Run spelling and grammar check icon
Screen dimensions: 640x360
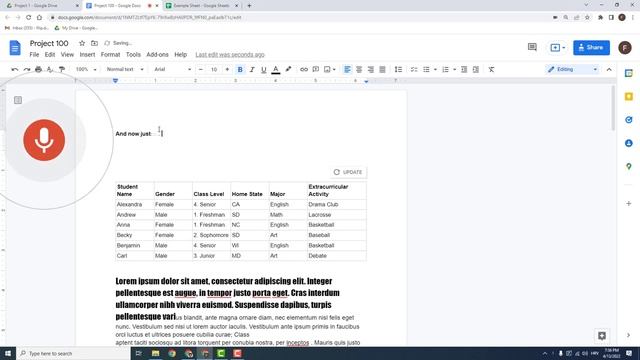pos(50,69)
